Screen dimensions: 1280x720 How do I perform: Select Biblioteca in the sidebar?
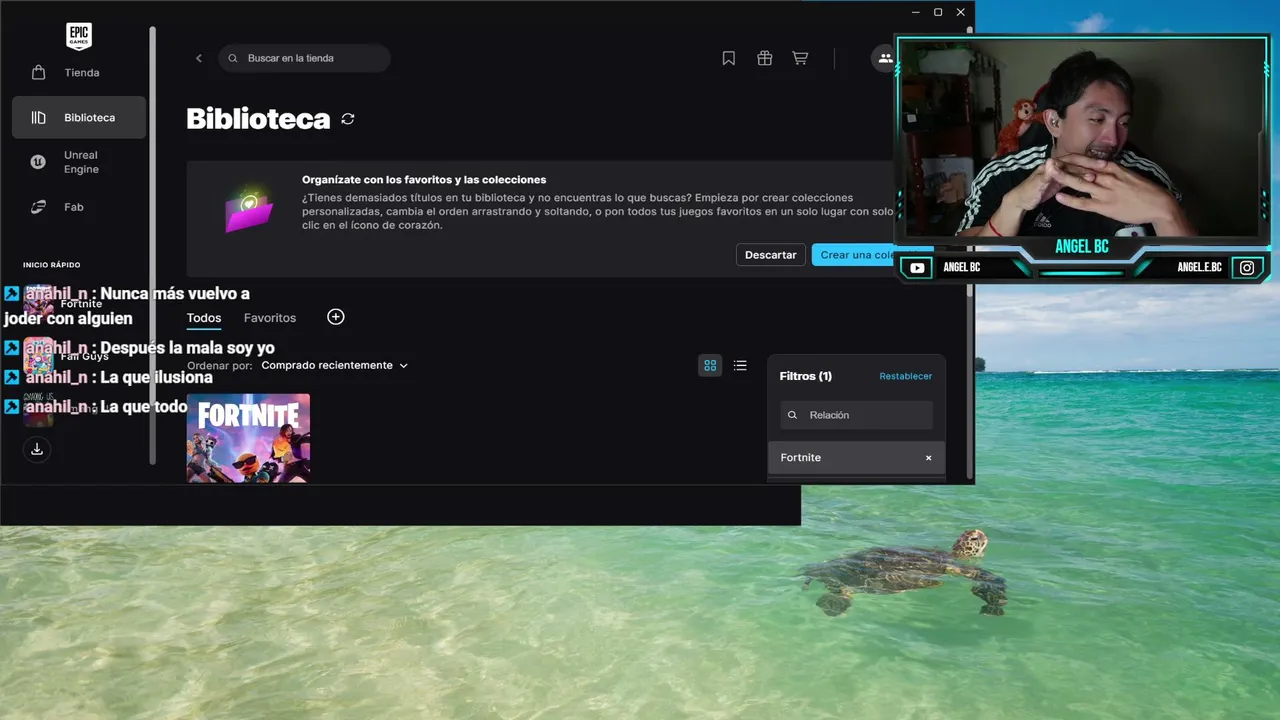79,118
